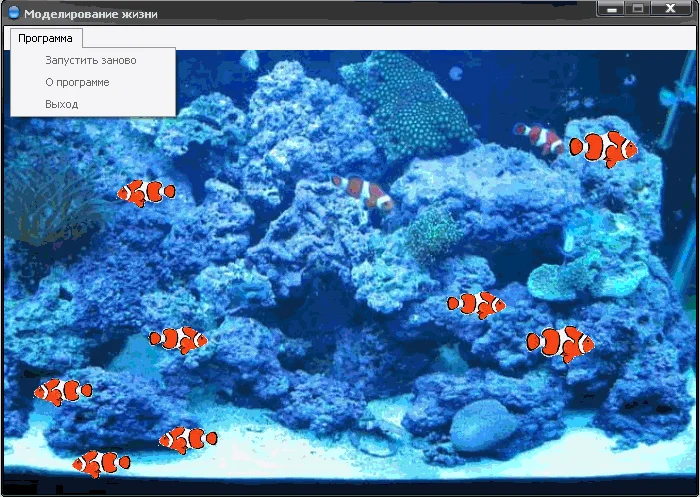Maximize the Моделирование жизни window
700x497 pixels.
pos(638,8)
